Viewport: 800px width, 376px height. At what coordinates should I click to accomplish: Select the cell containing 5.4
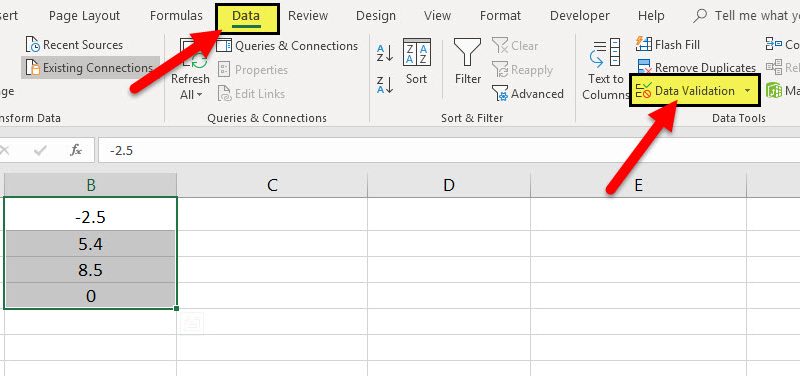coord(91,244)
